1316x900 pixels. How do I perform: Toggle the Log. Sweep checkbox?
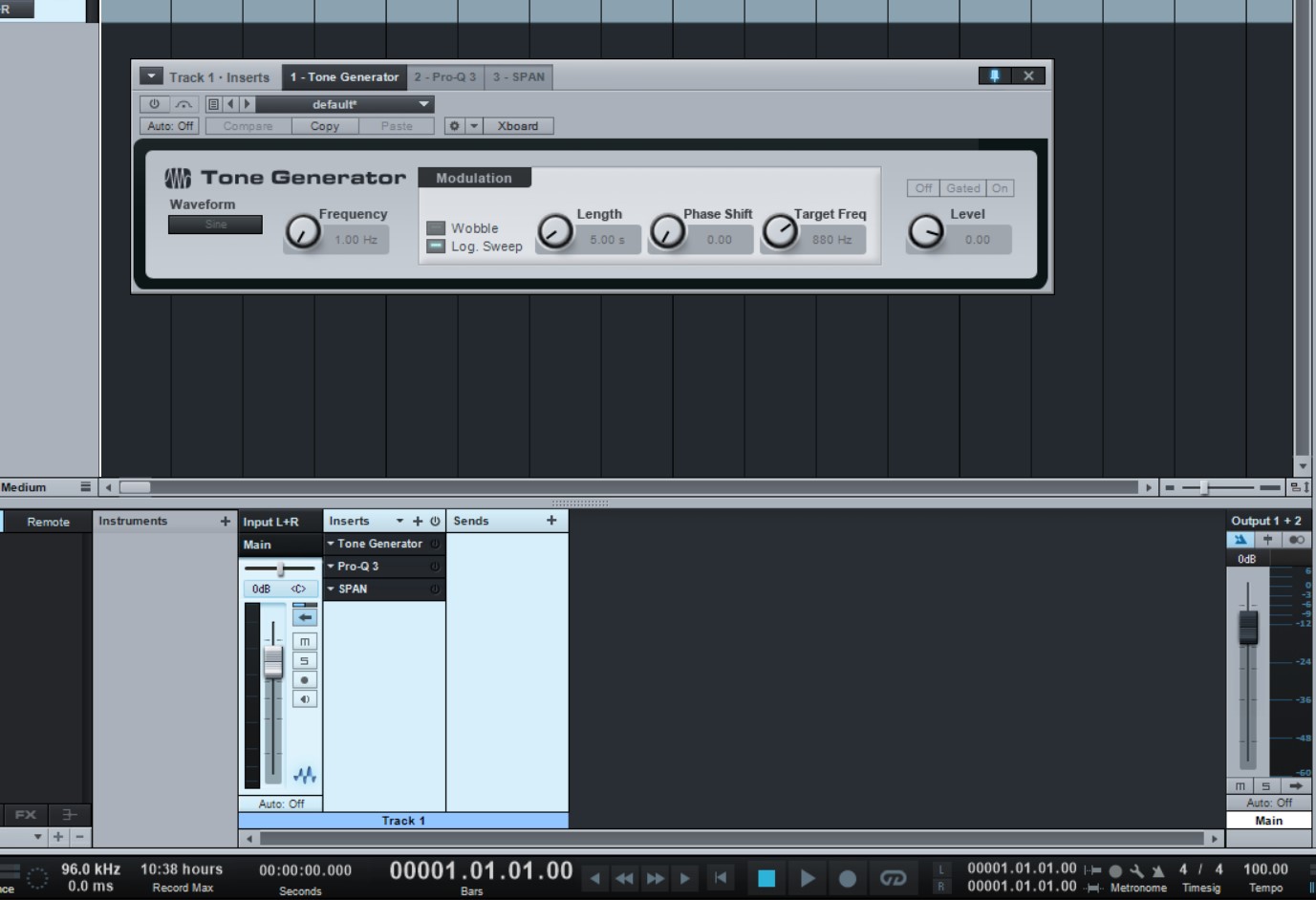pos(436,246)
